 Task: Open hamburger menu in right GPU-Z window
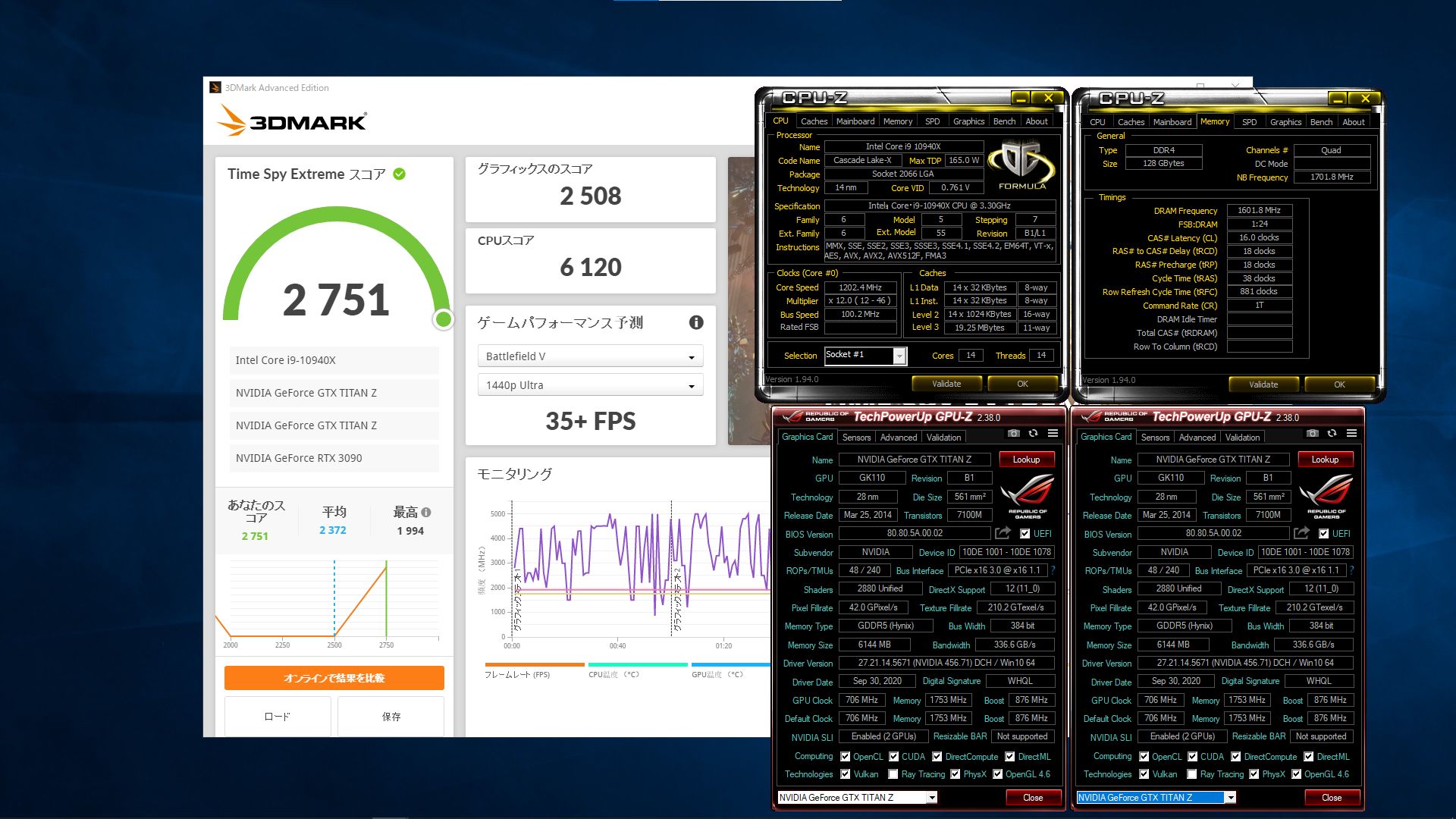1351,434
